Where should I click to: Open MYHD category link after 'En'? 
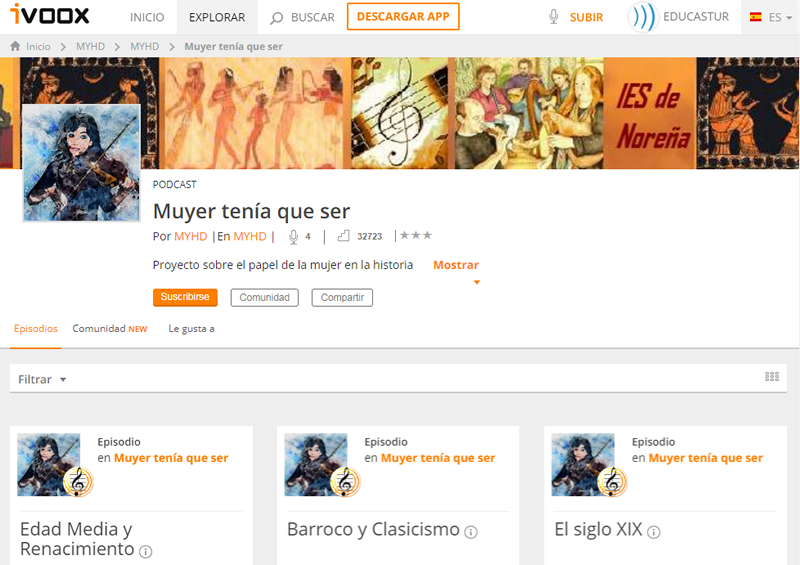[249, 236]
